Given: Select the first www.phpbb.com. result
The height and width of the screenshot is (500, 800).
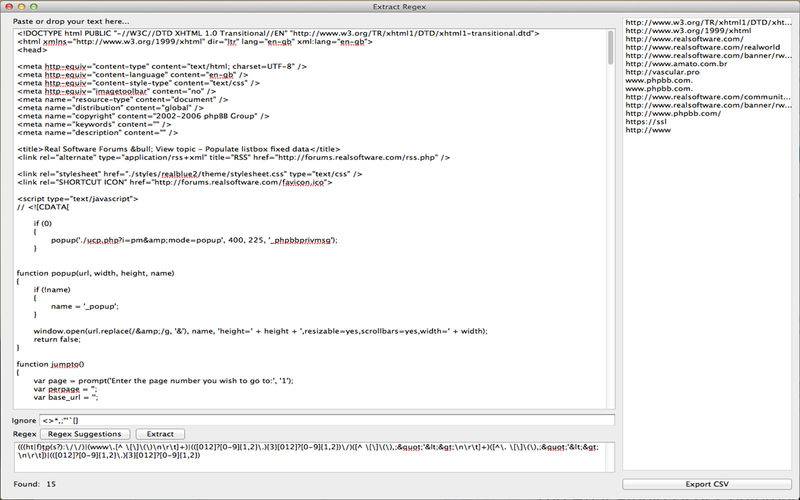Looking at the screenshot, I should click(x=659, y=80).
